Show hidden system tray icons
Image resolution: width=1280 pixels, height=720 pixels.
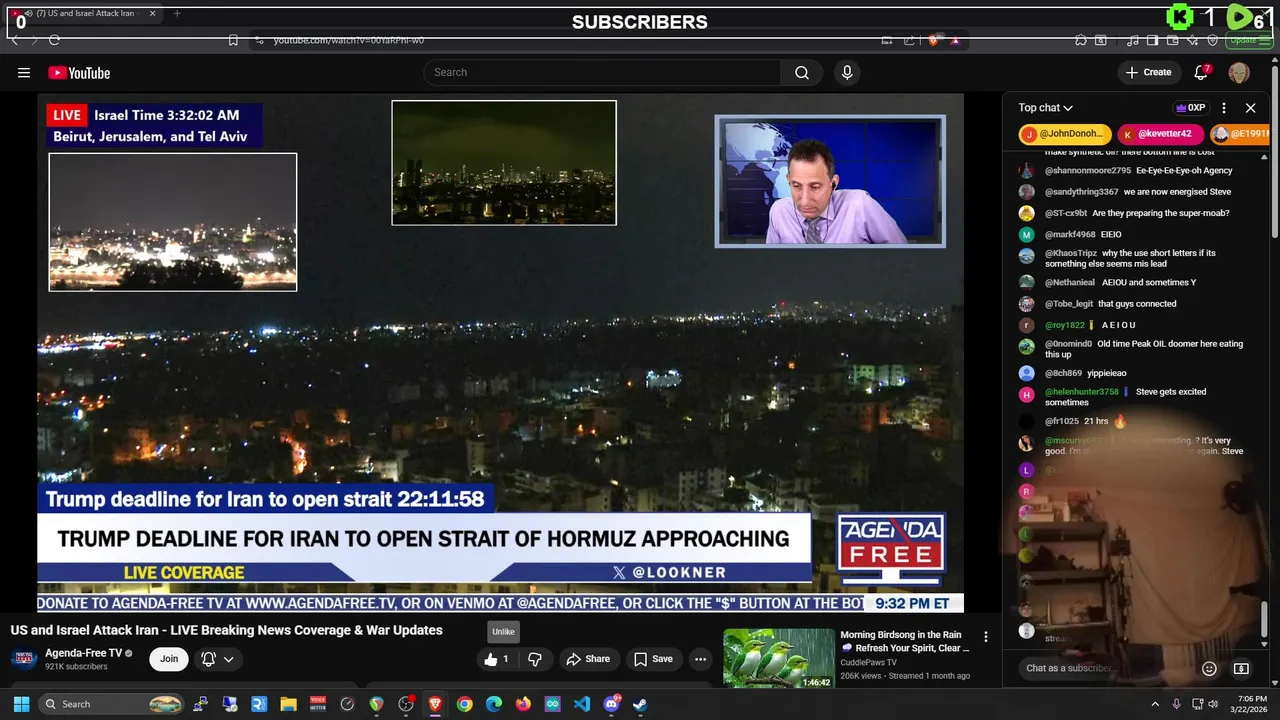[1155, 704]
